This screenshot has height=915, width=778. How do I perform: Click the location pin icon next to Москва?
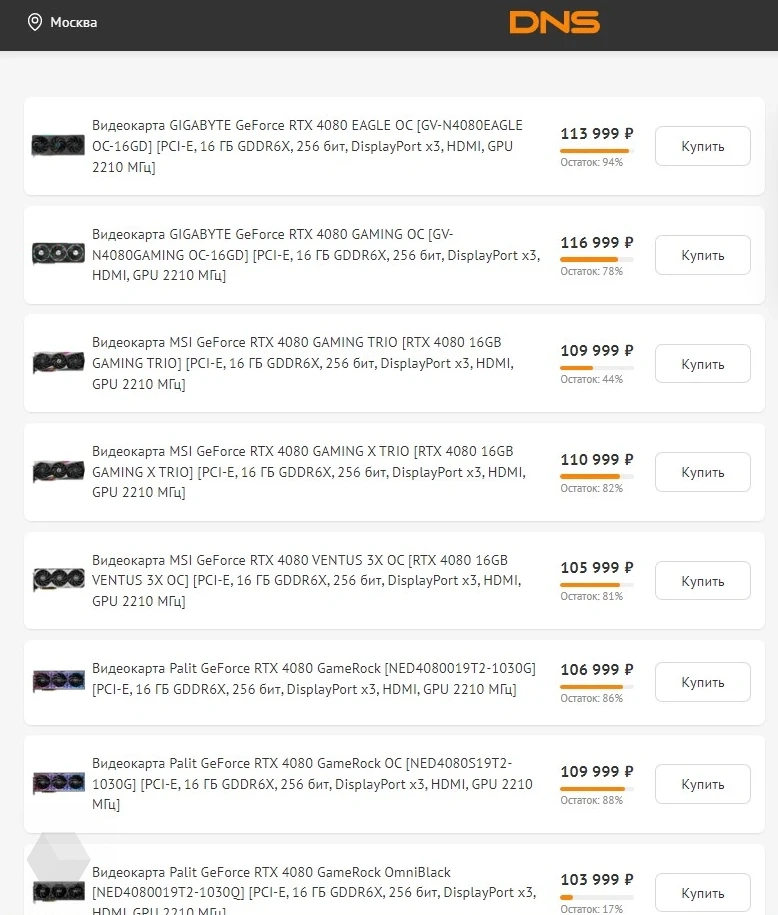coord(35,22)
